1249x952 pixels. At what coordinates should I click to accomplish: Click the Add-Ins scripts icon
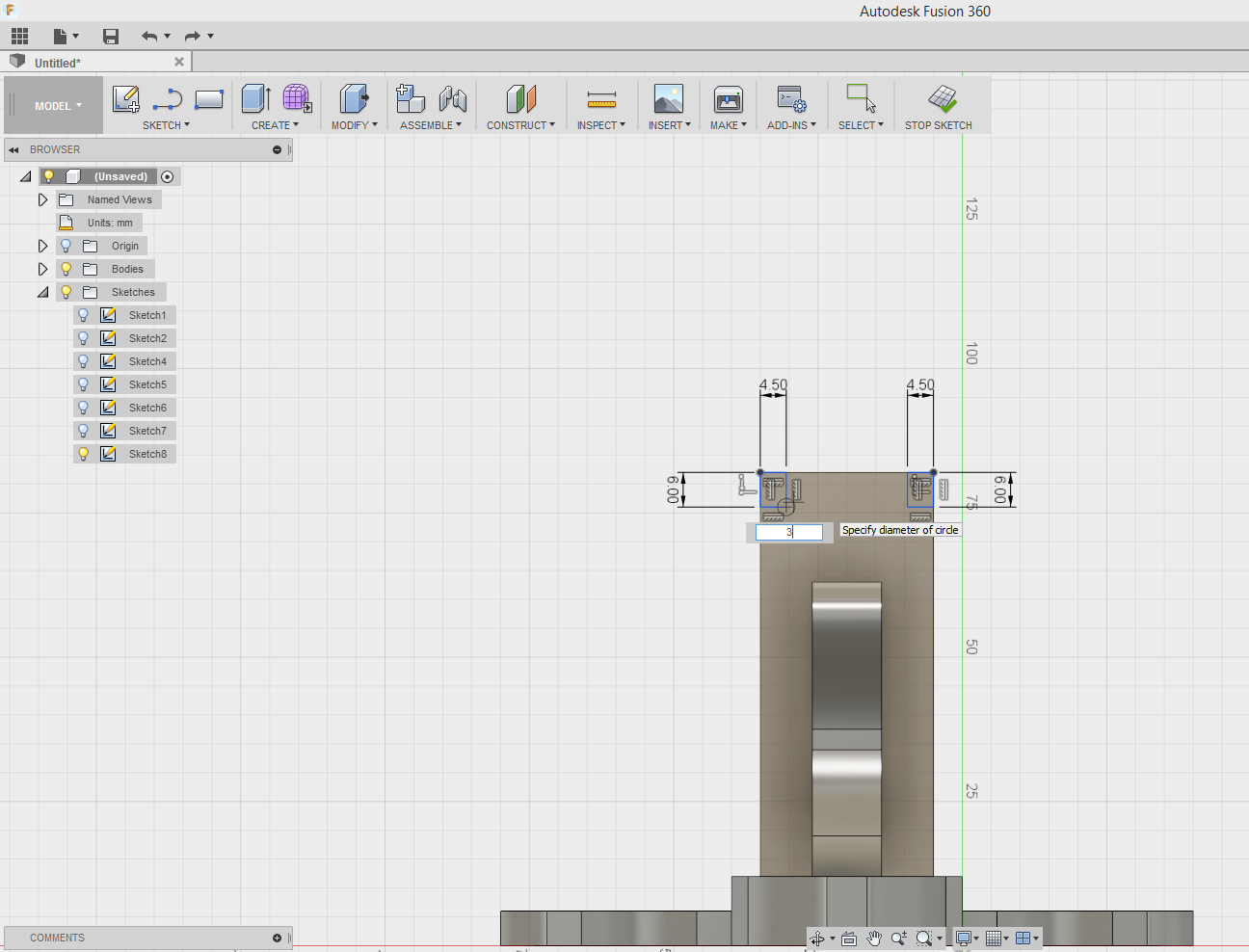791,98
